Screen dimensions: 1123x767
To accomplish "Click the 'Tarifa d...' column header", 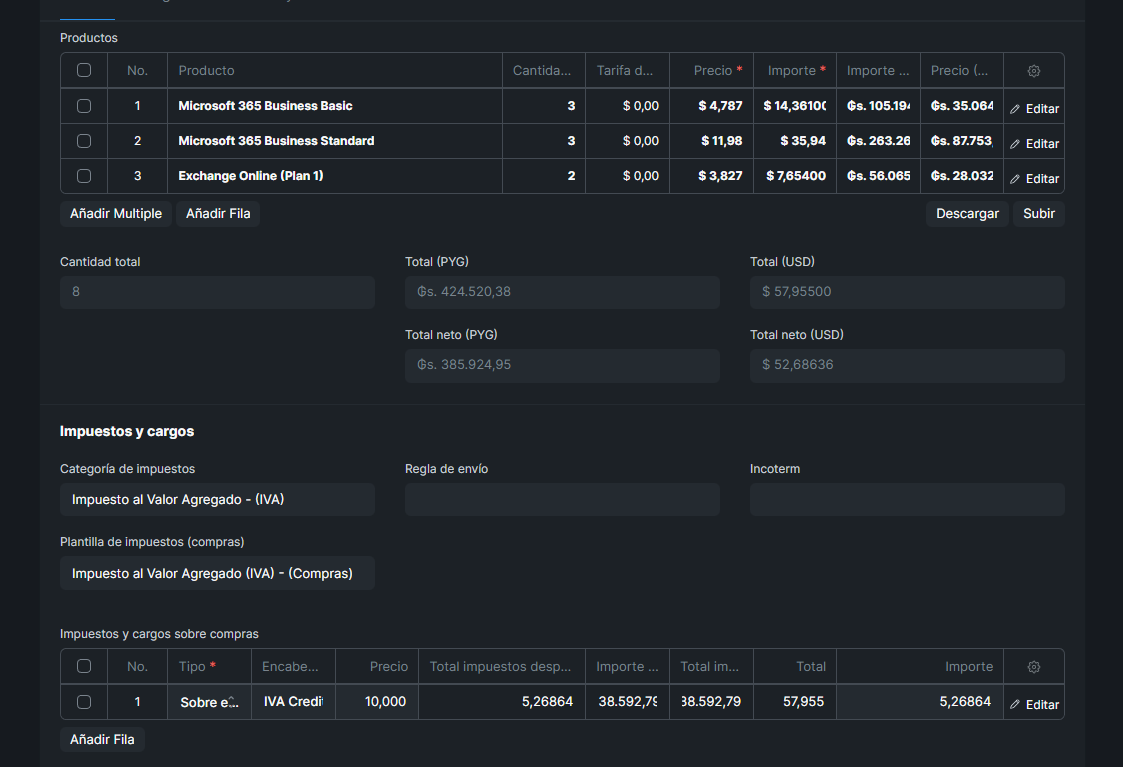I will click(x=627, y=70).
